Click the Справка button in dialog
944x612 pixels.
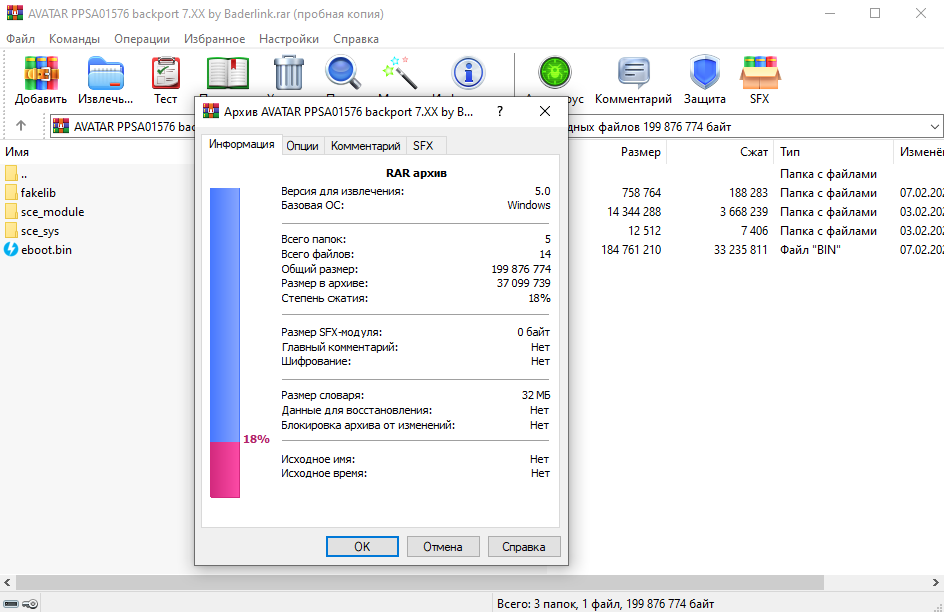pos(523,546)
